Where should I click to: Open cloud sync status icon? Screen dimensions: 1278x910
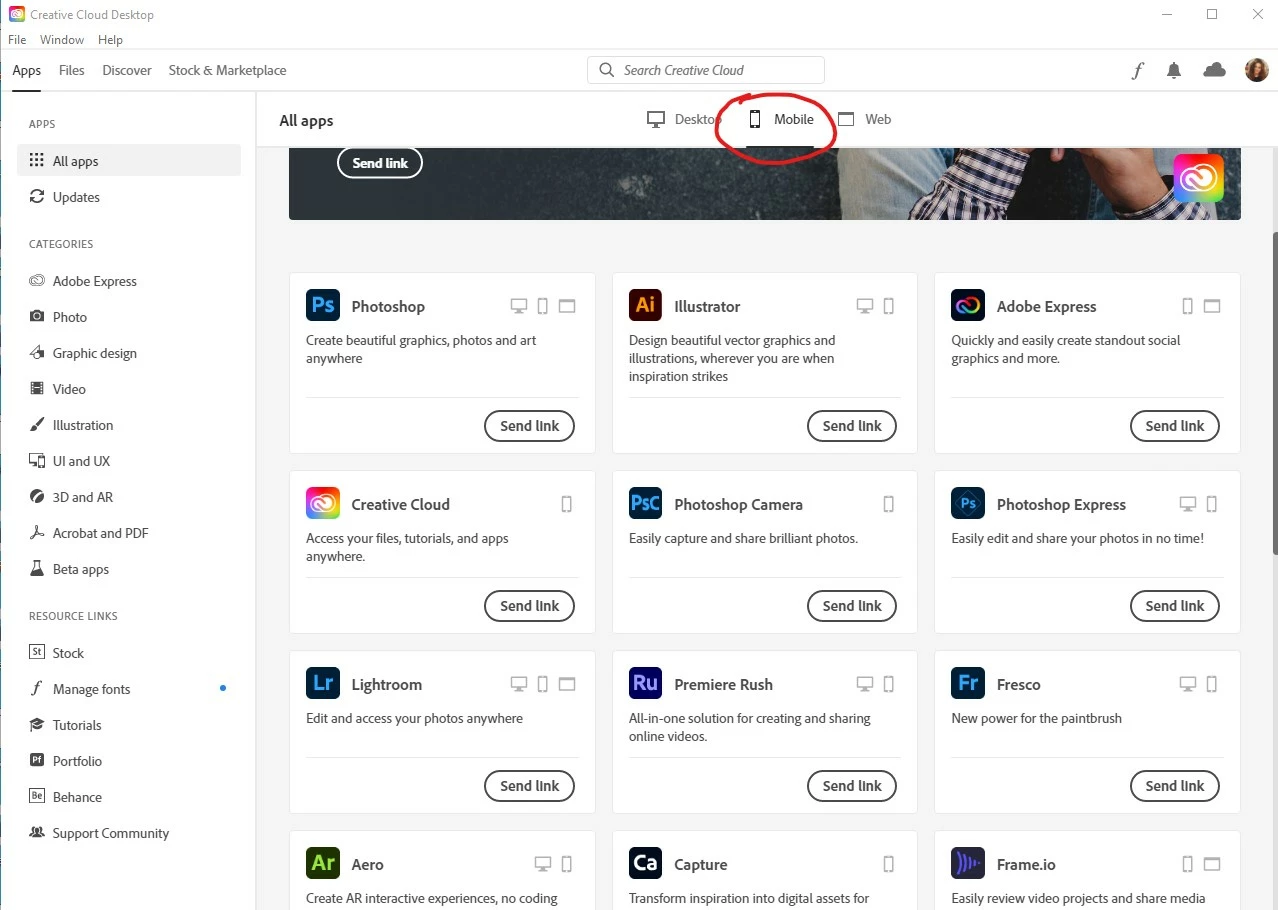[1214, 70]
